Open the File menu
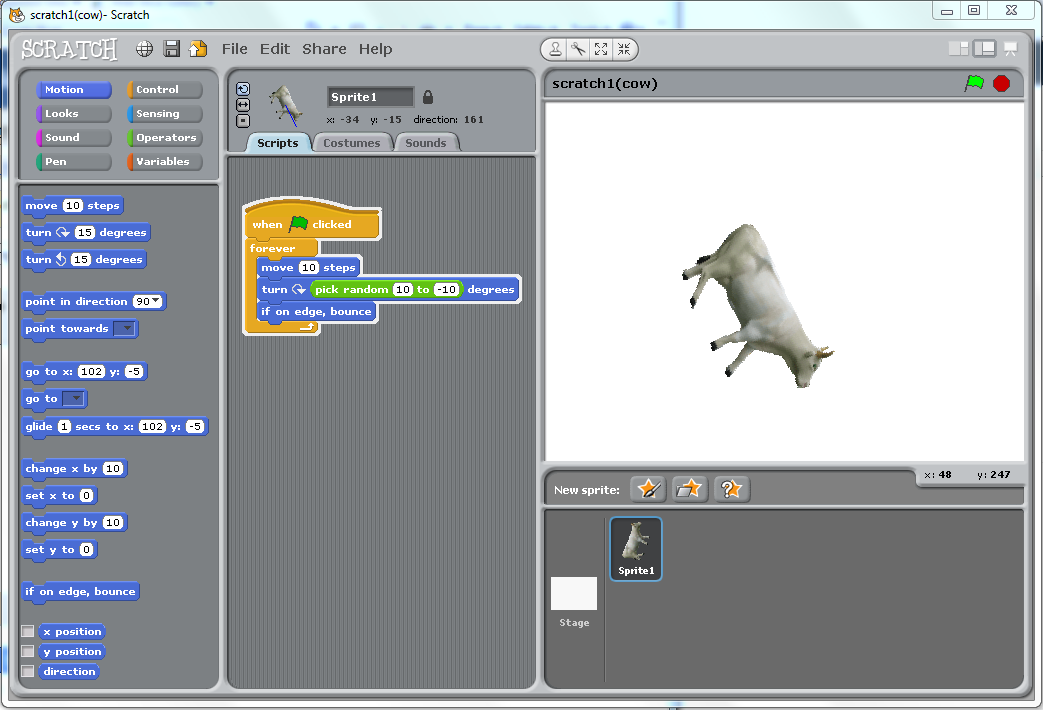The image size is (1043, 710). tap(234, 49)
